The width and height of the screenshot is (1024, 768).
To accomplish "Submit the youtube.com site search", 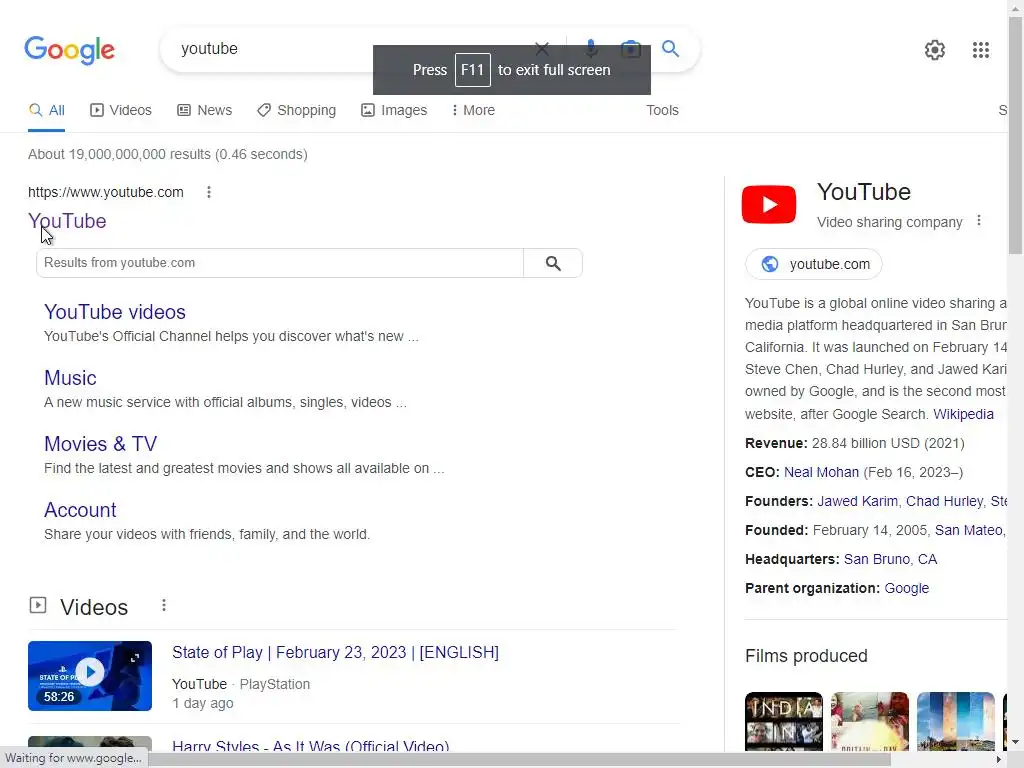I will pos(553,263).
